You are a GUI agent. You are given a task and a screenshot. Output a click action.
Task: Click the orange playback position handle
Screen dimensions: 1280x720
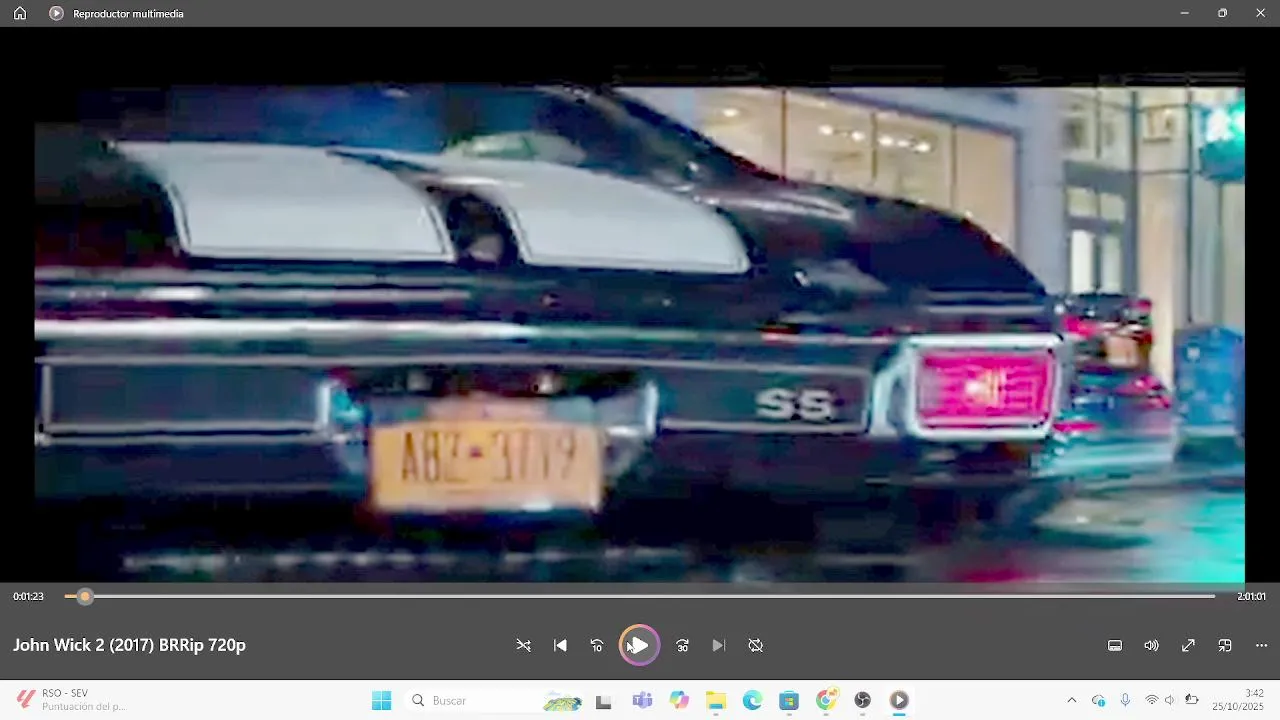85,596
